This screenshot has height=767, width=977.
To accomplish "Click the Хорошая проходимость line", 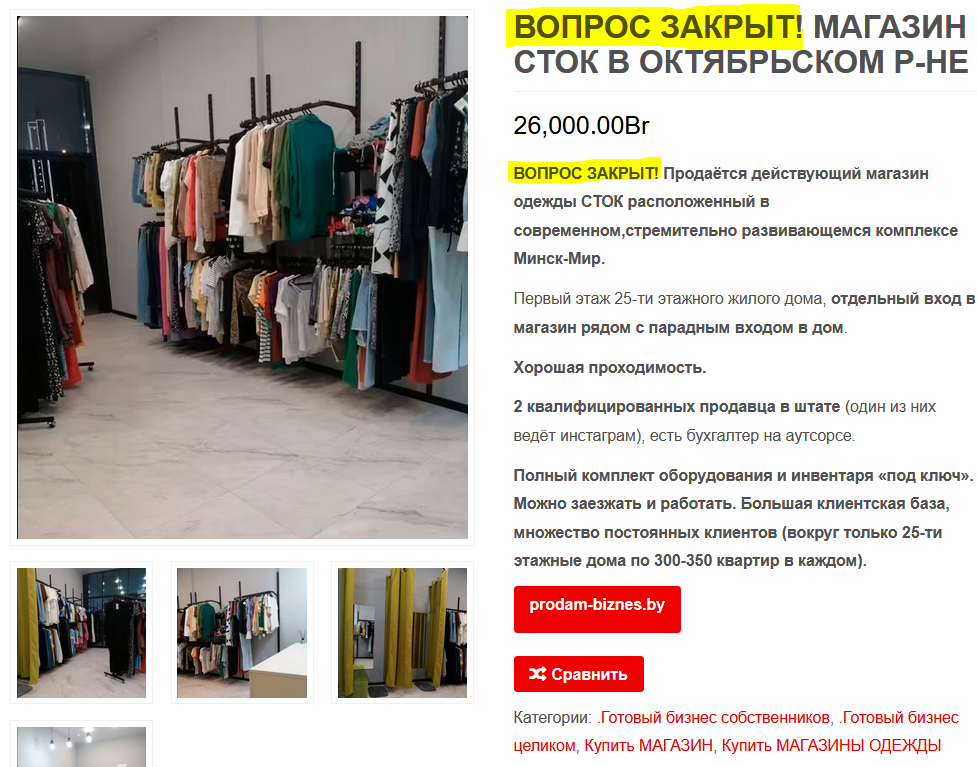I will tap(609, 368).
